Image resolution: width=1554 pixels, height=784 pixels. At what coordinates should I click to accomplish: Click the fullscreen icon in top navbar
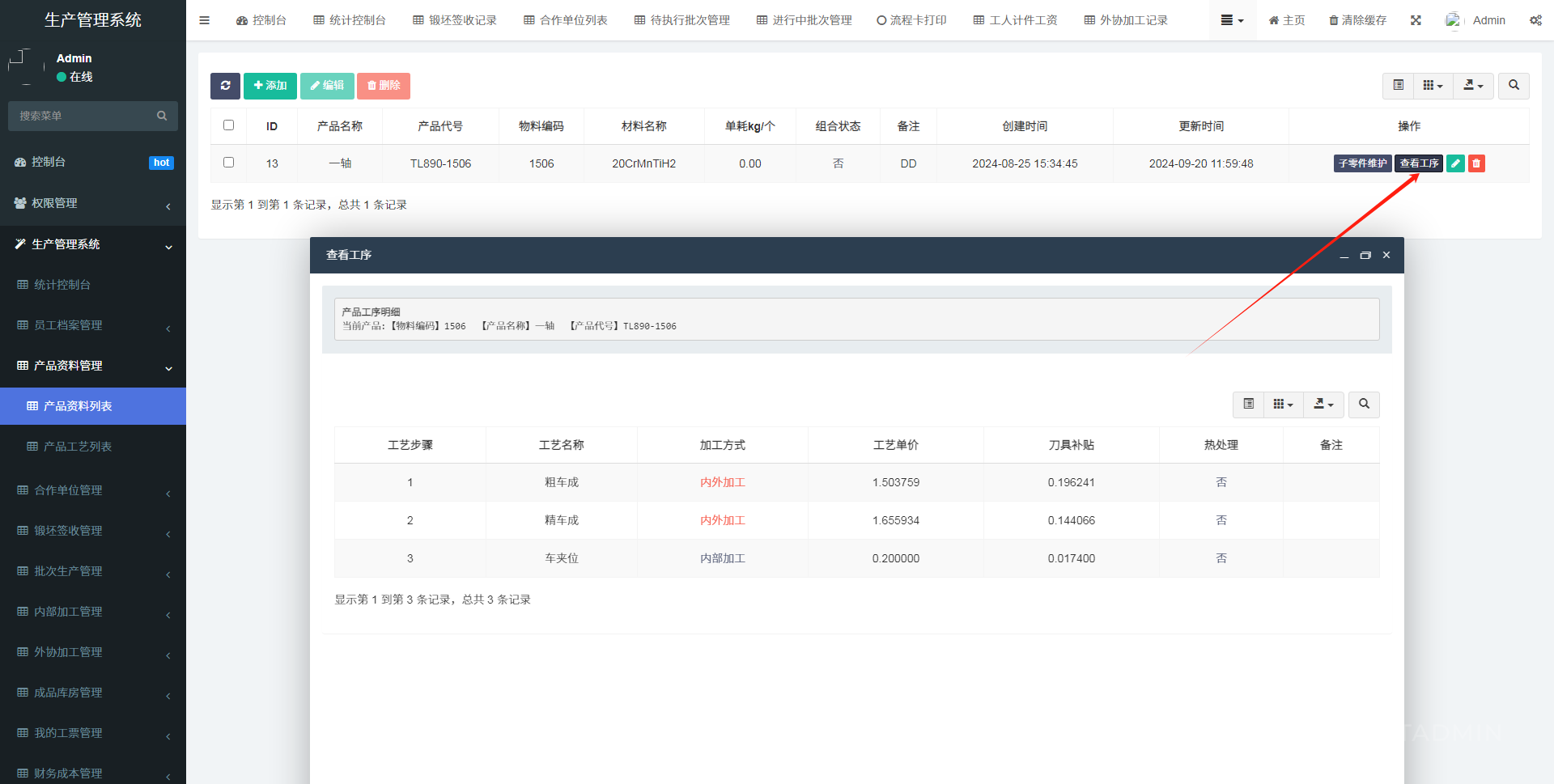click(1416, 20)
